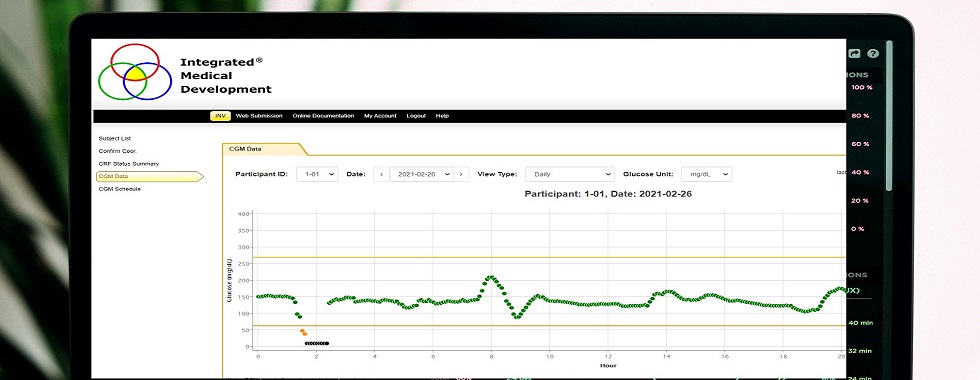Open Confirm Coor. sidebar link
The image size is (980, 380).
(x=118, y=151)
